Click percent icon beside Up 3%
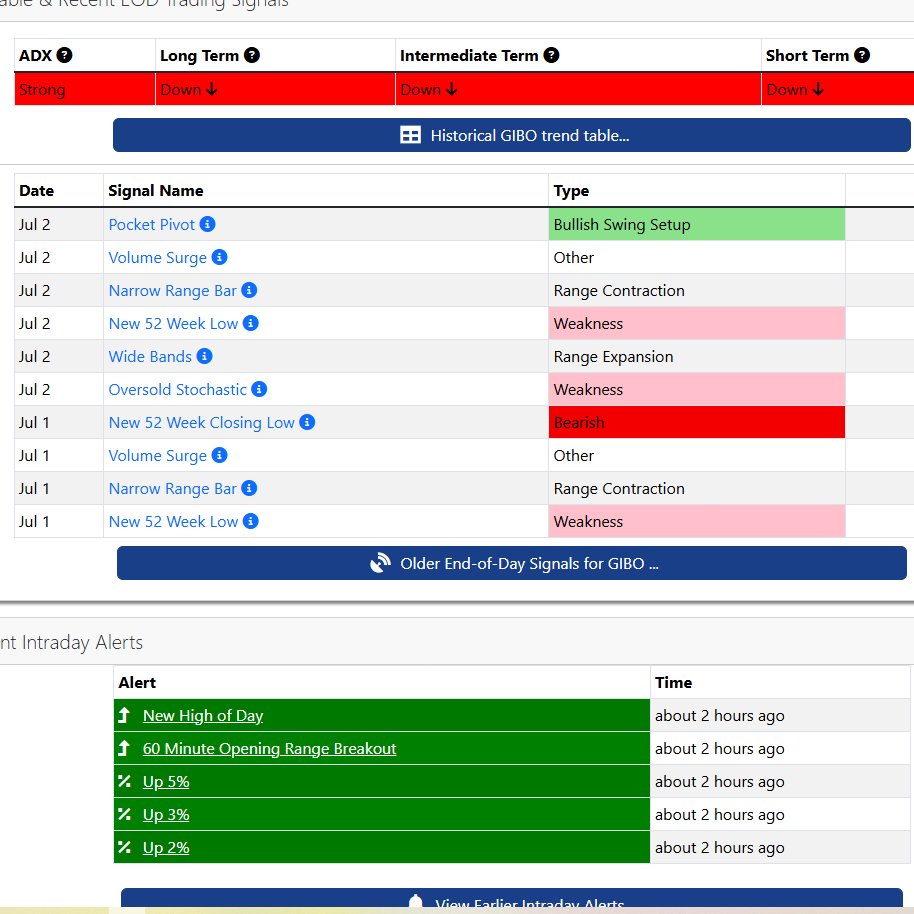This screenshot has width=914, height=914. pos(124,814)
